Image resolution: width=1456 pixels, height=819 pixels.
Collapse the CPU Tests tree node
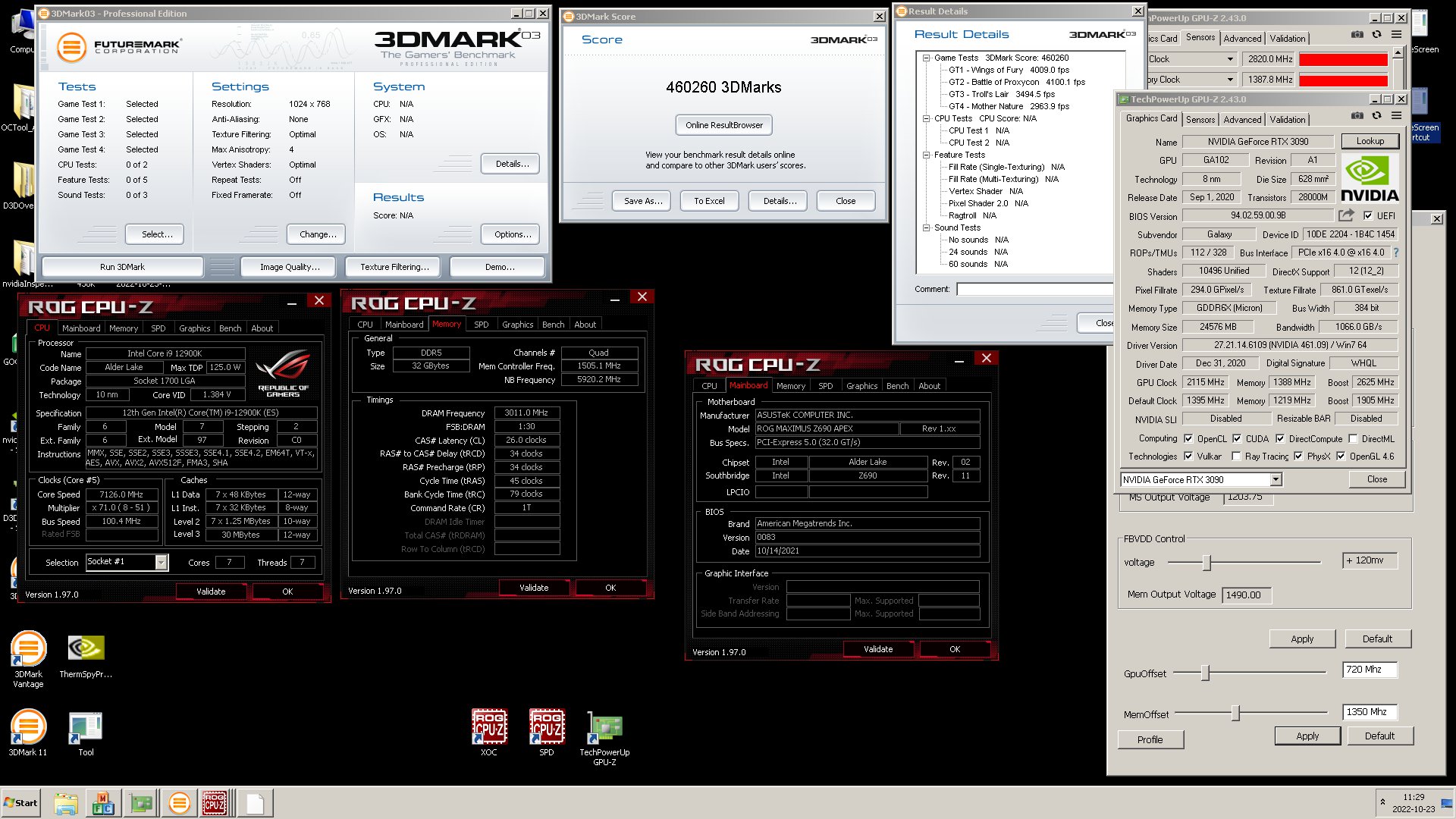pos(926,118)
